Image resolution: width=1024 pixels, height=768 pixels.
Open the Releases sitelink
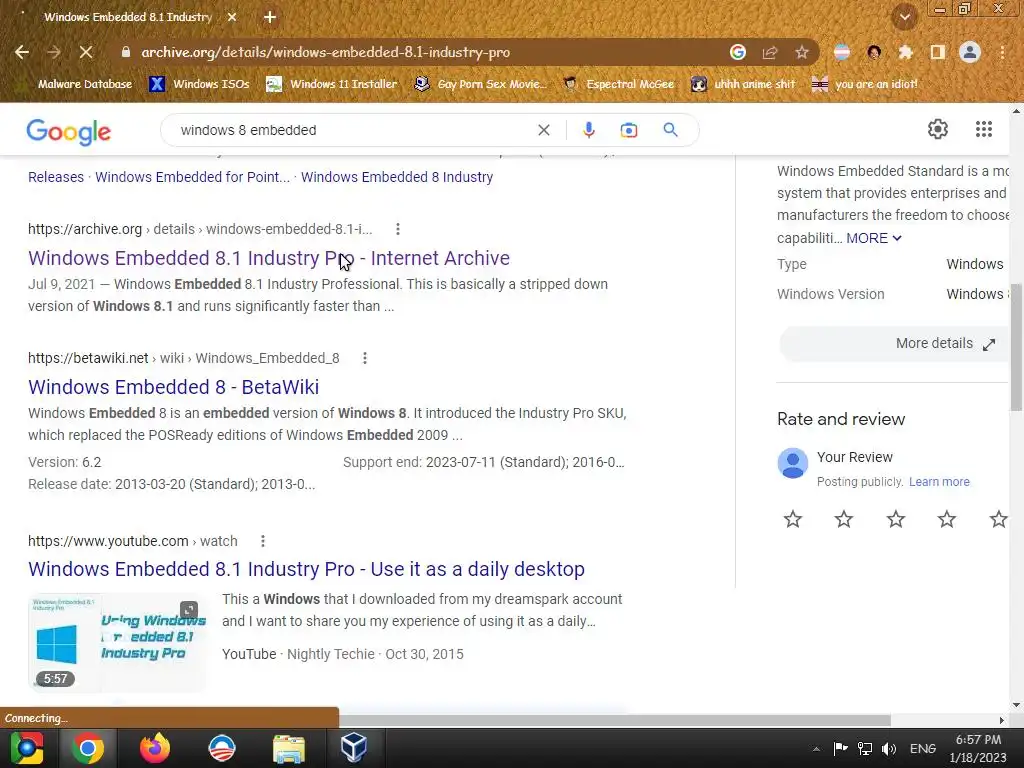click(x=56, y=177)
